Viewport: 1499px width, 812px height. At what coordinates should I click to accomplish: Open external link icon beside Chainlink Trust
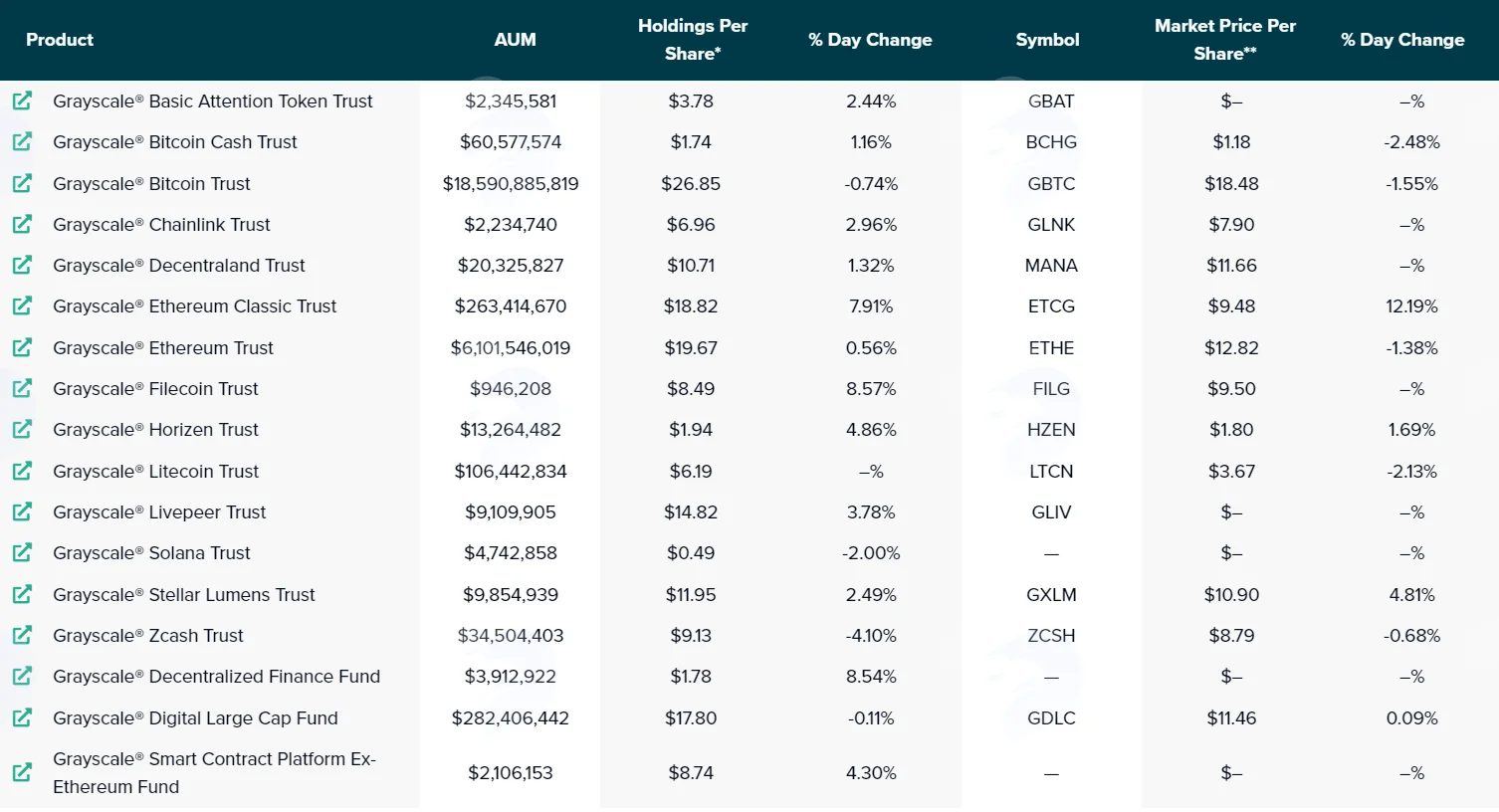tap(22, 224)
